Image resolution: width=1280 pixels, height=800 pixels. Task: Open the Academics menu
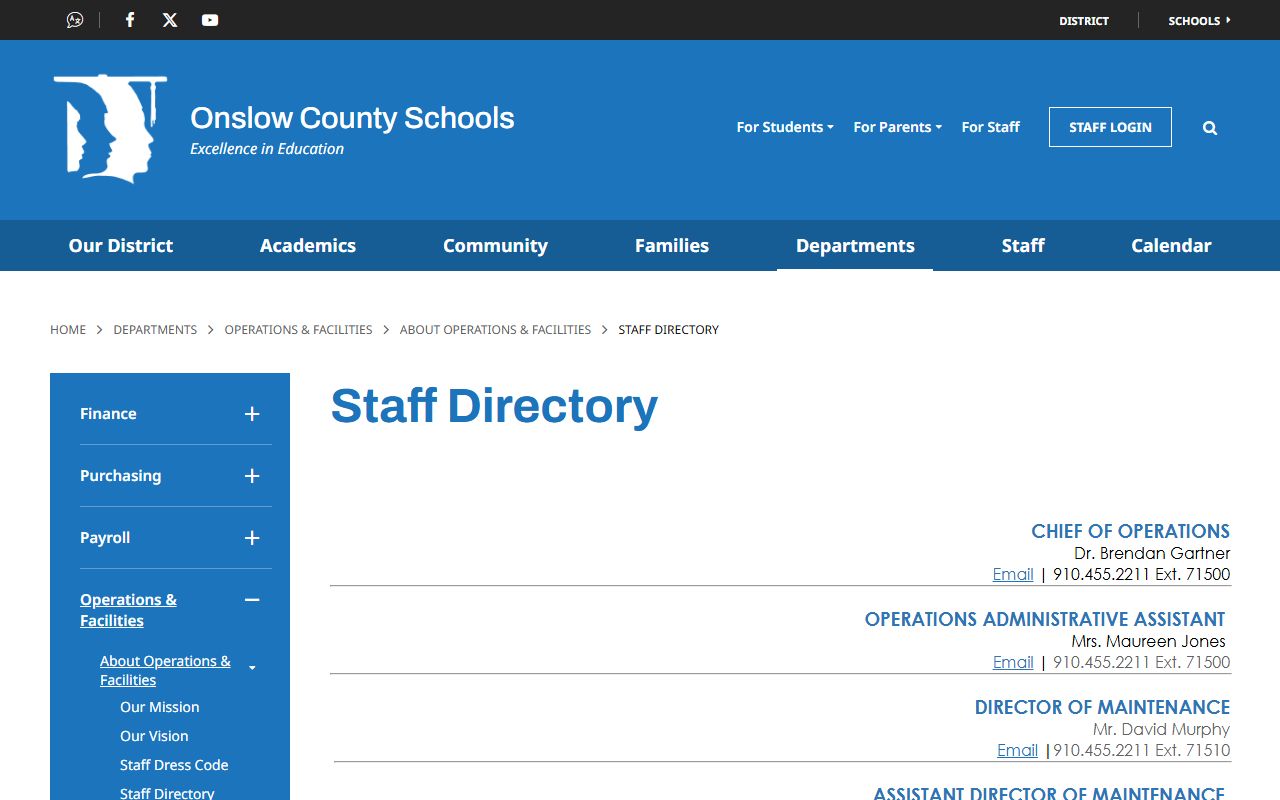click(308, 245)
